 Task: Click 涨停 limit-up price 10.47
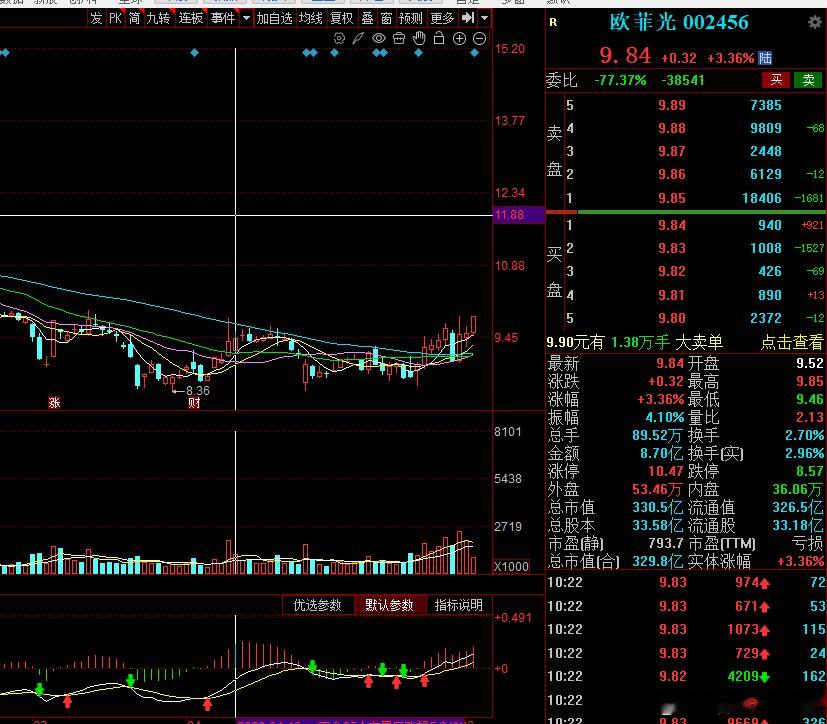[x=666, y=471]
